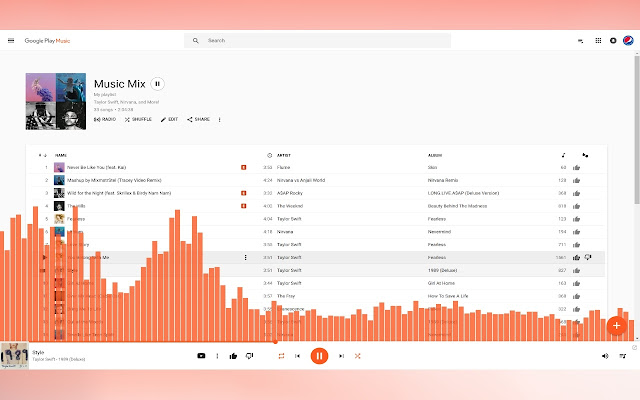Viewport: 640px width, 400px height.
Task: Click the 1989 now-playing album art
Action: (x=14, y=356)
